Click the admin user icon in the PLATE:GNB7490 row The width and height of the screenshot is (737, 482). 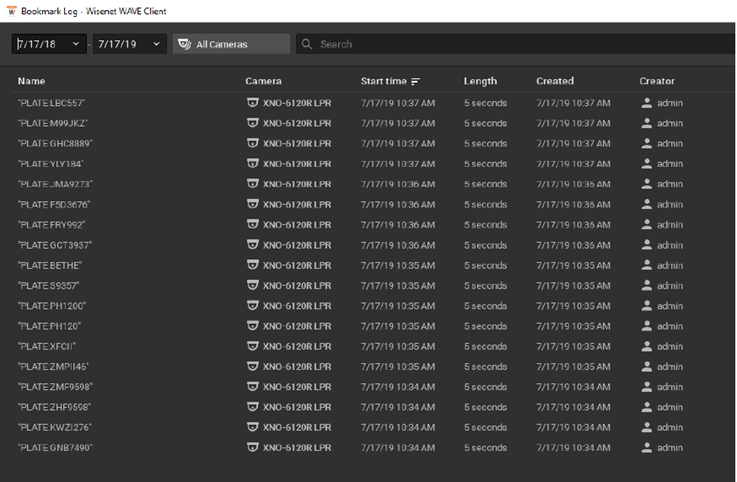coord(647,448)
